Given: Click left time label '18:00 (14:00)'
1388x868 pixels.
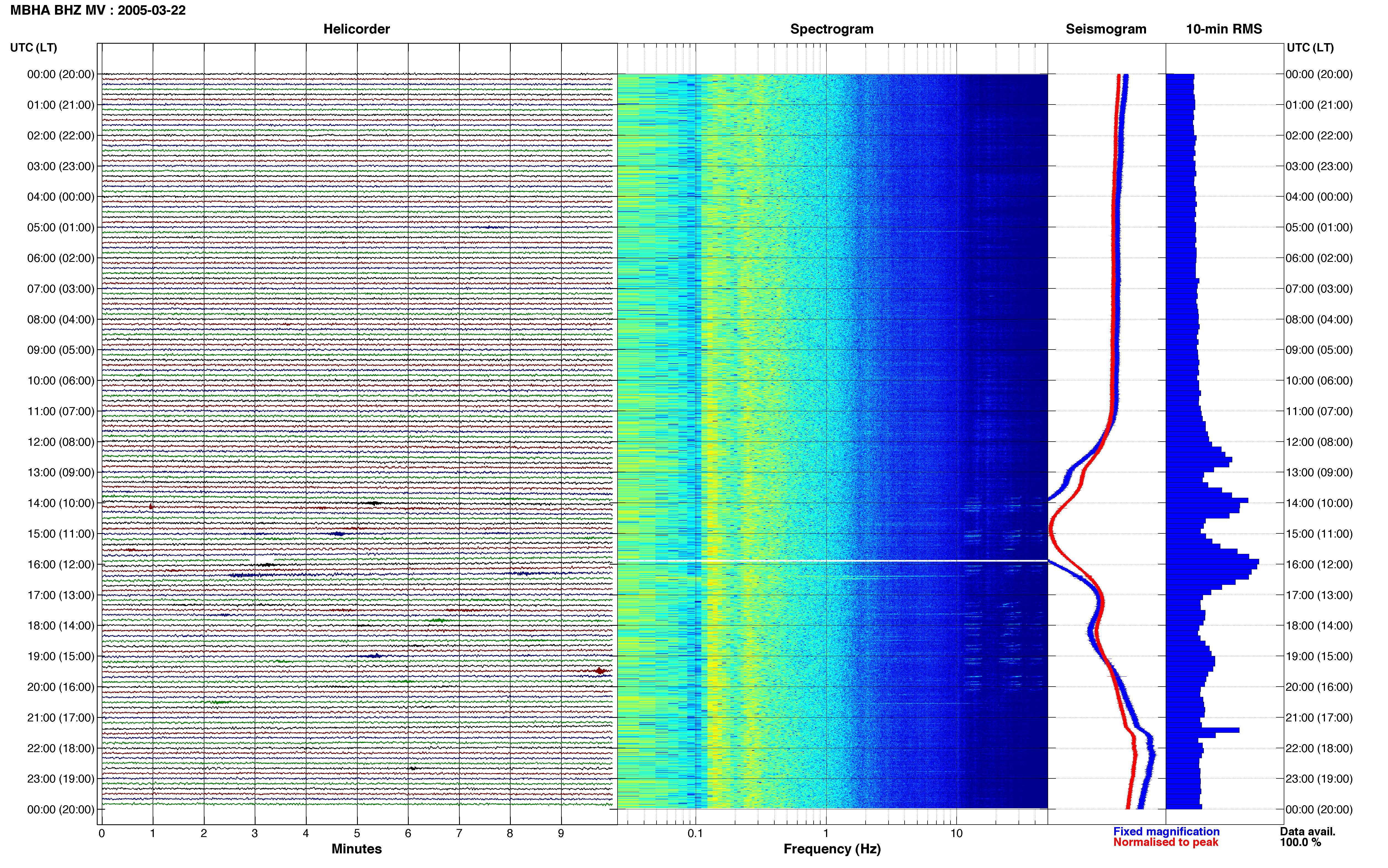Looking at the screenshot, I should [61, 626].
